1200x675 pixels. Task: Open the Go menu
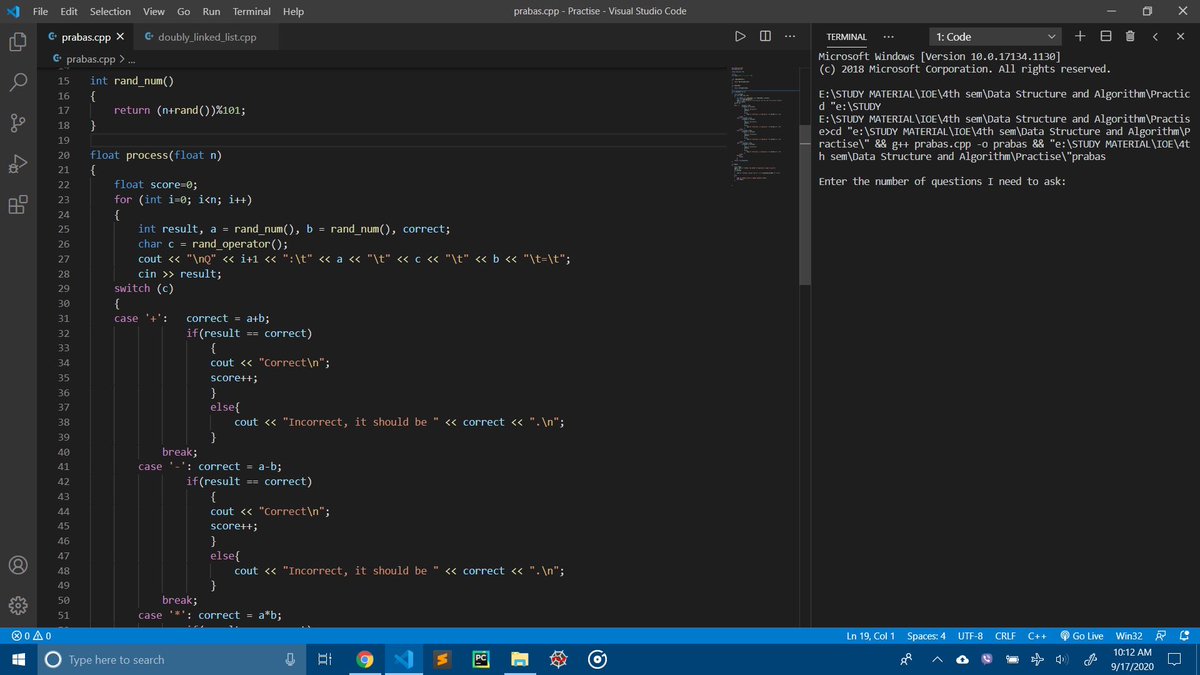point(184,11)
